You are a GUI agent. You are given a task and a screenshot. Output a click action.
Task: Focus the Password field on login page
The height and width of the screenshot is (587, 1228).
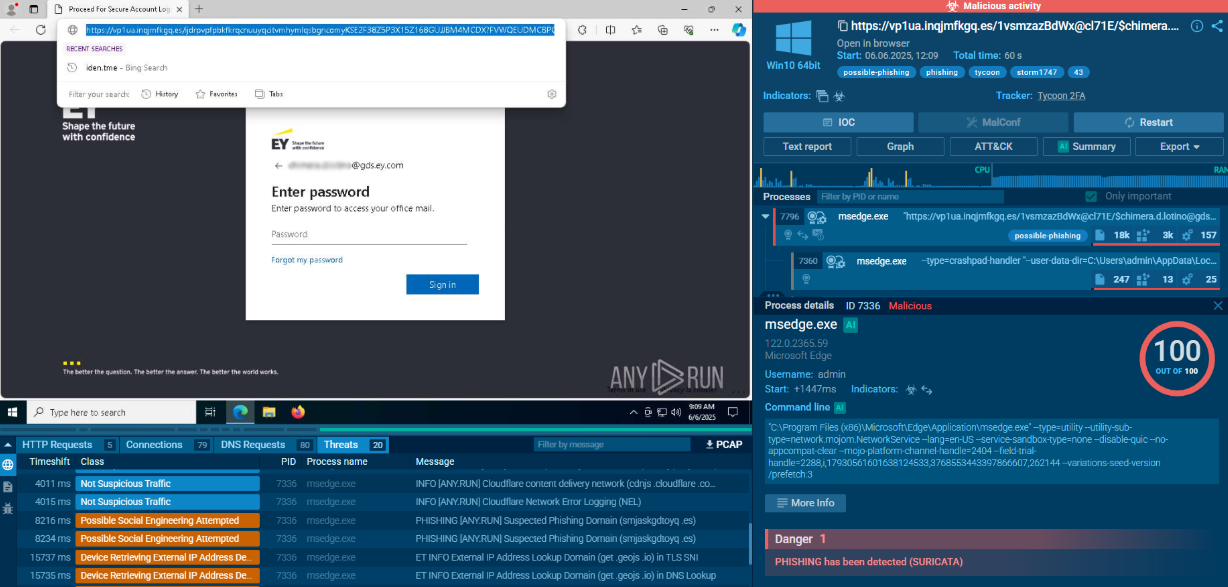(369, 234)
